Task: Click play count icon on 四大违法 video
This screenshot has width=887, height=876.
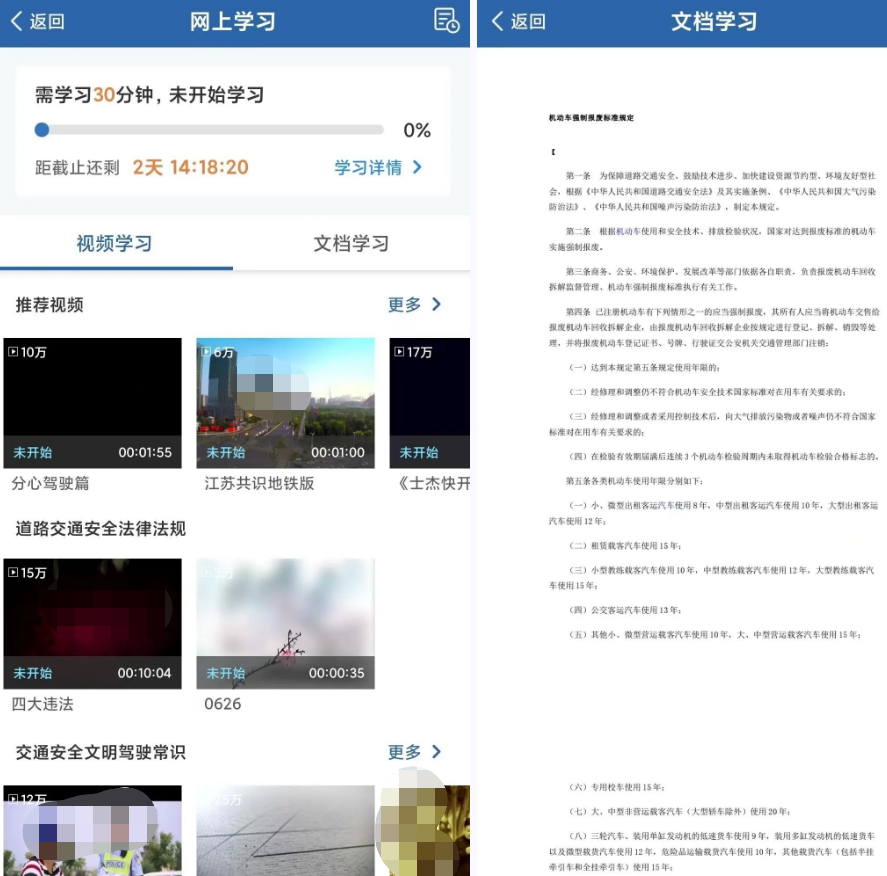Action: 13,573
